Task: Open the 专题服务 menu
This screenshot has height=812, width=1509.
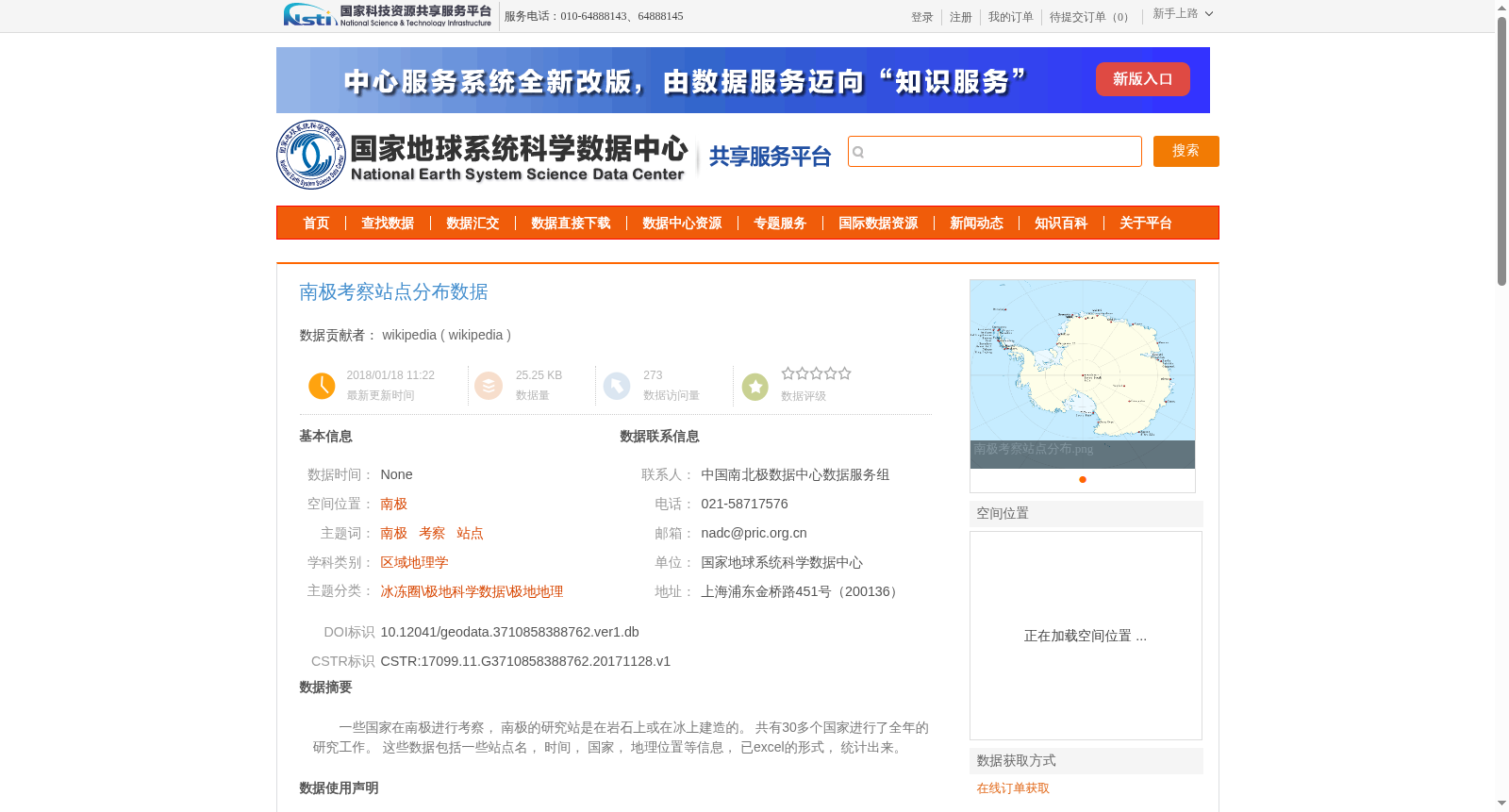Action: (x=780, y=224)
